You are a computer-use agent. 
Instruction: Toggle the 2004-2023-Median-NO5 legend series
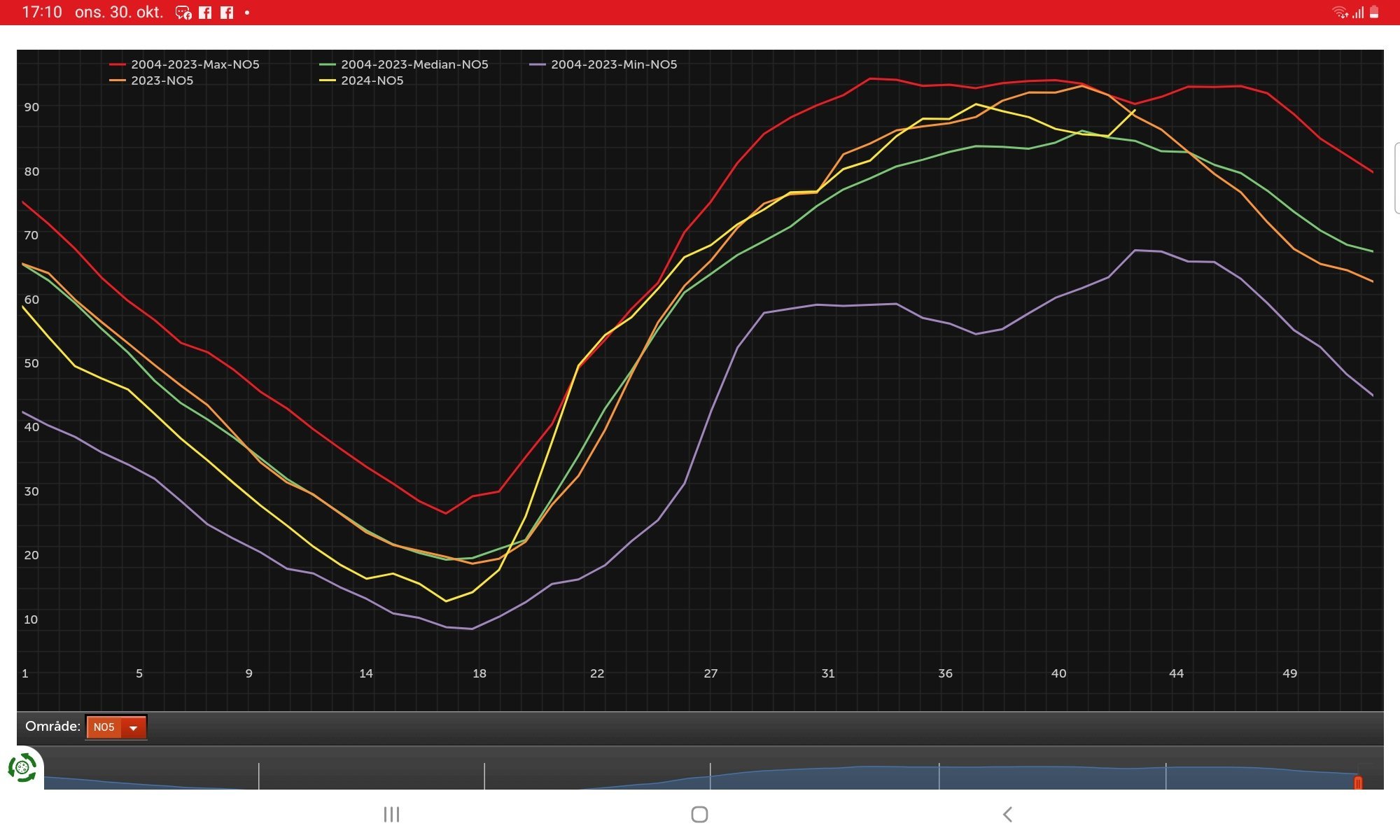[x=404, y=64]
